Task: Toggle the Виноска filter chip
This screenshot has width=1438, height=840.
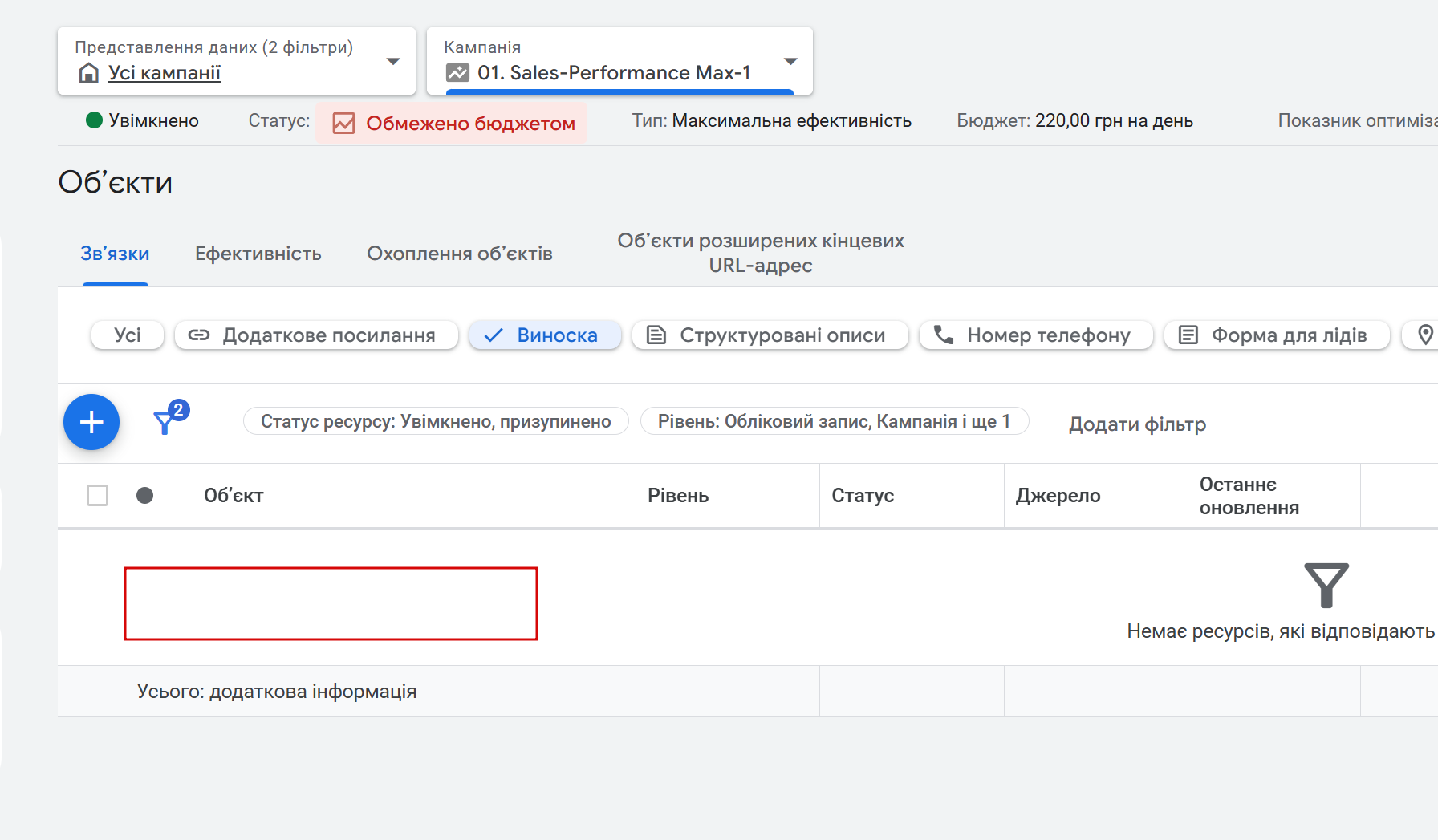Action: click(545, 335)
